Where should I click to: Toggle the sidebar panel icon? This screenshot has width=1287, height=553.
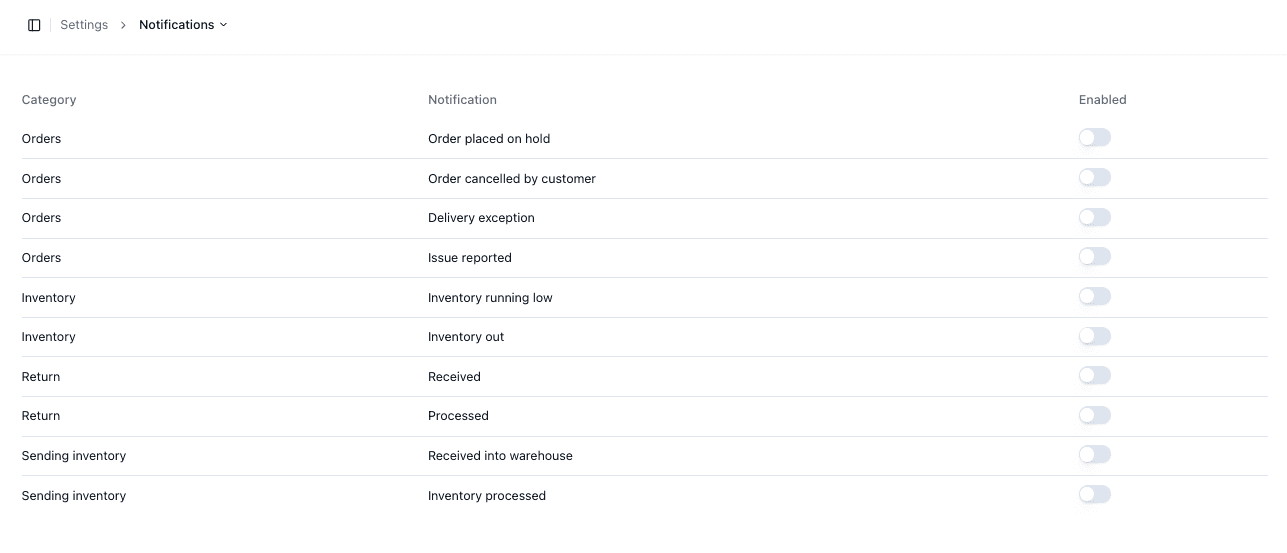point(34,25)
